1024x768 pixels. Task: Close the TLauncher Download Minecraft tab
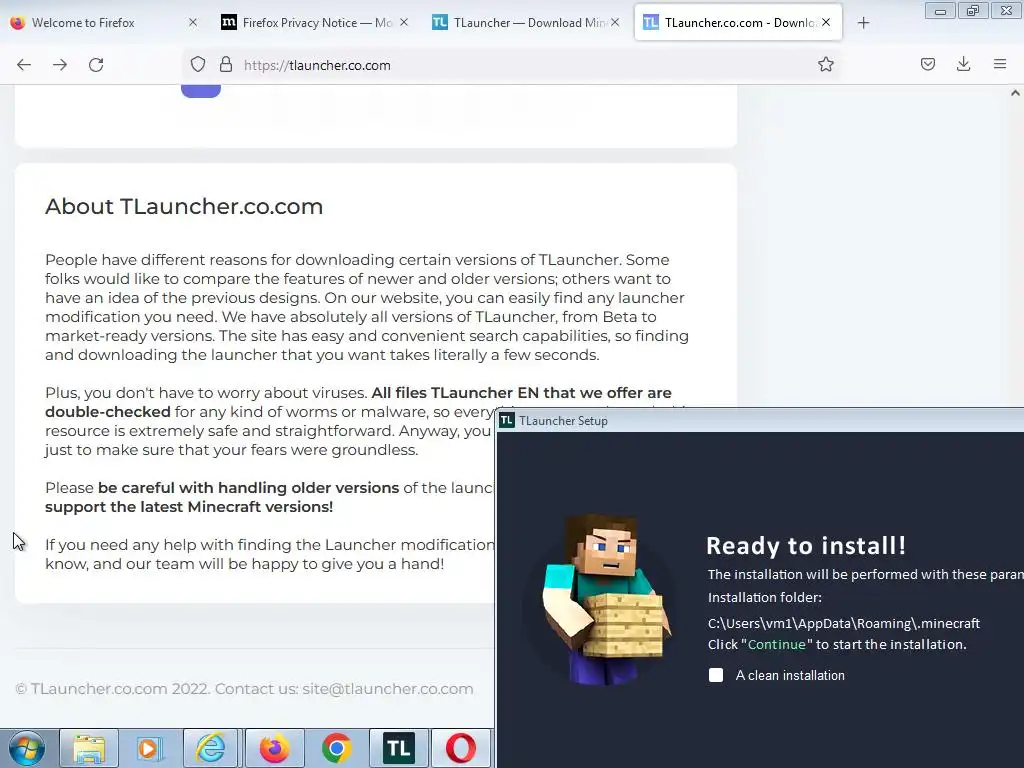pyautogui.click(x=615, y=22)
